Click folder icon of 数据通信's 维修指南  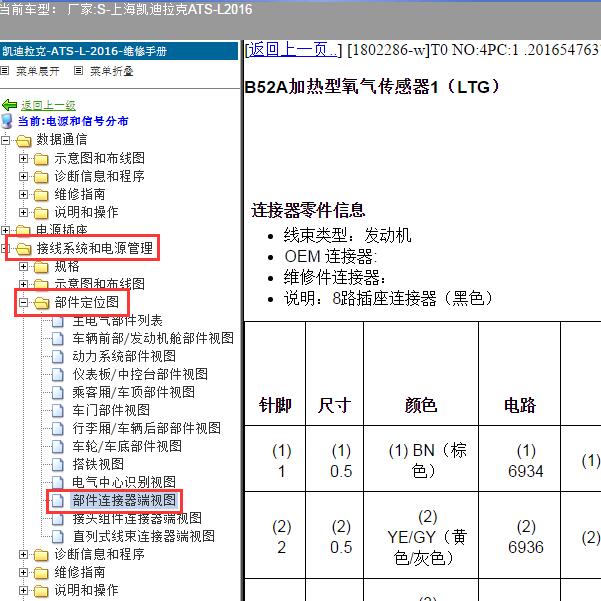pyautogui.click(x=41, y=195)
